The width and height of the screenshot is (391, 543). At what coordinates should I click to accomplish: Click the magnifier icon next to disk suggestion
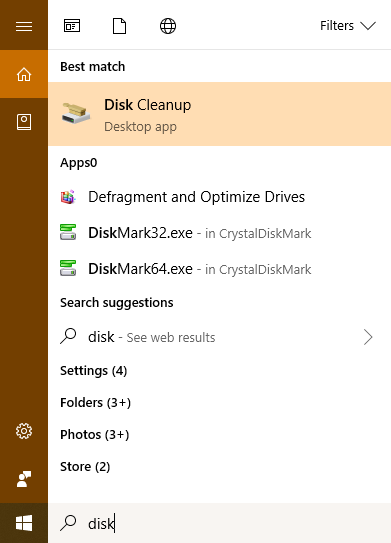[68, 336]
